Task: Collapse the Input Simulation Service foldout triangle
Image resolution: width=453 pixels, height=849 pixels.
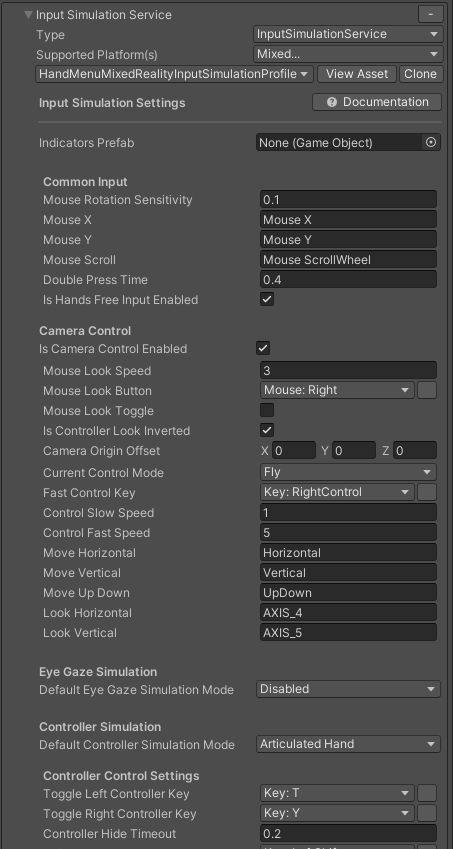Action: (28, 15)
